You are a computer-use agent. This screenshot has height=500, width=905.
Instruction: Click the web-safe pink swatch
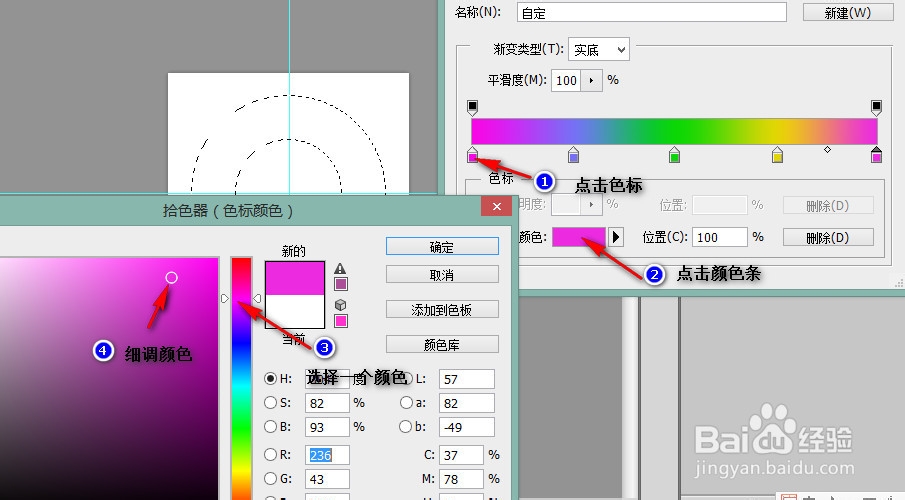(341, 320)
